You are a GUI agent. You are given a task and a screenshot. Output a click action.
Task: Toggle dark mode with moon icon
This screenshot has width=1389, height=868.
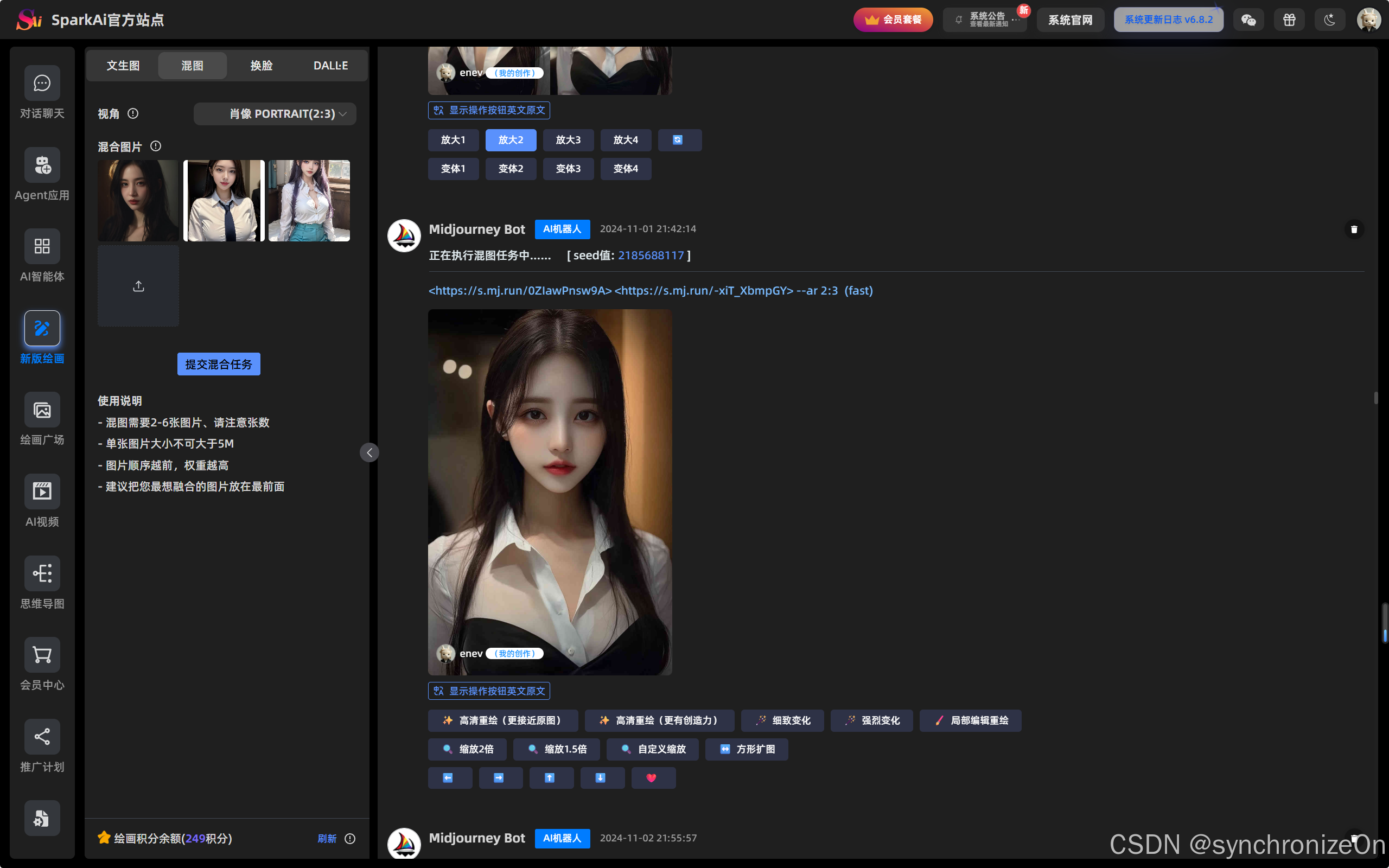click(x=1329, y=20)
